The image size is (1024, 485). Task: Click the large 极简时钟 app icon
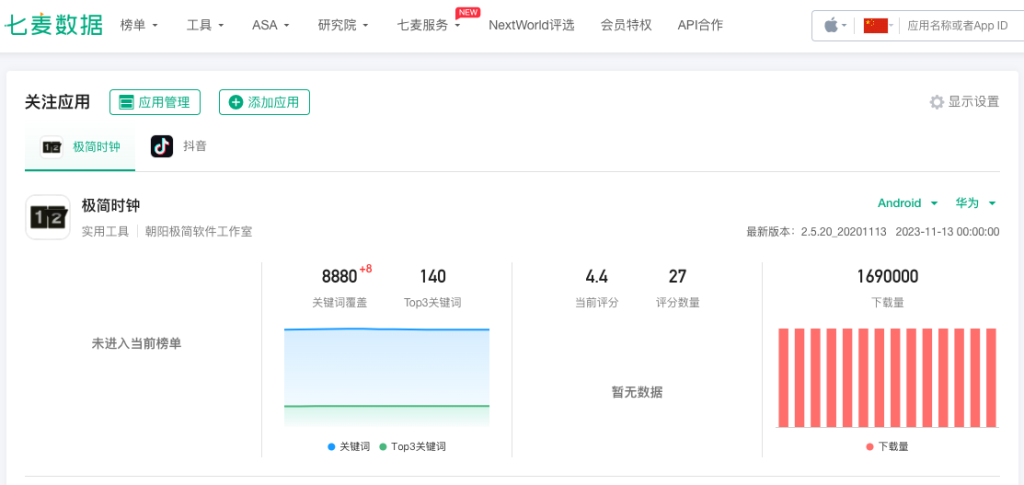pos(48,217)
